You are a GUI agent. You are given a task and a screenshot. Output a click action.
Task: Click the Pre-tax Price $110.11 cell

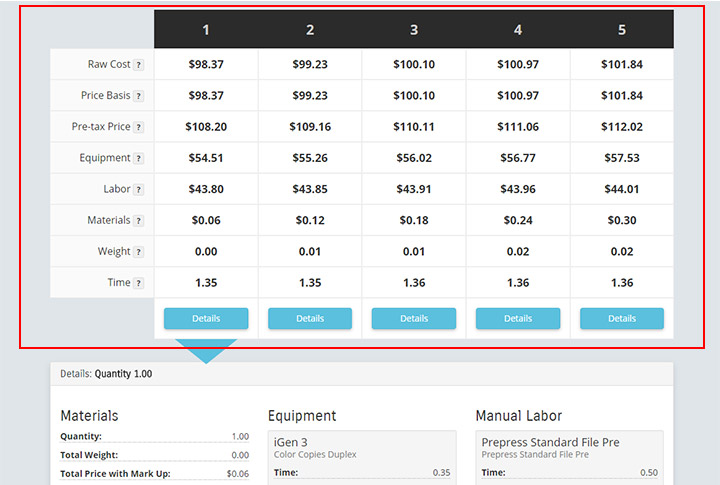coord(414,127)
